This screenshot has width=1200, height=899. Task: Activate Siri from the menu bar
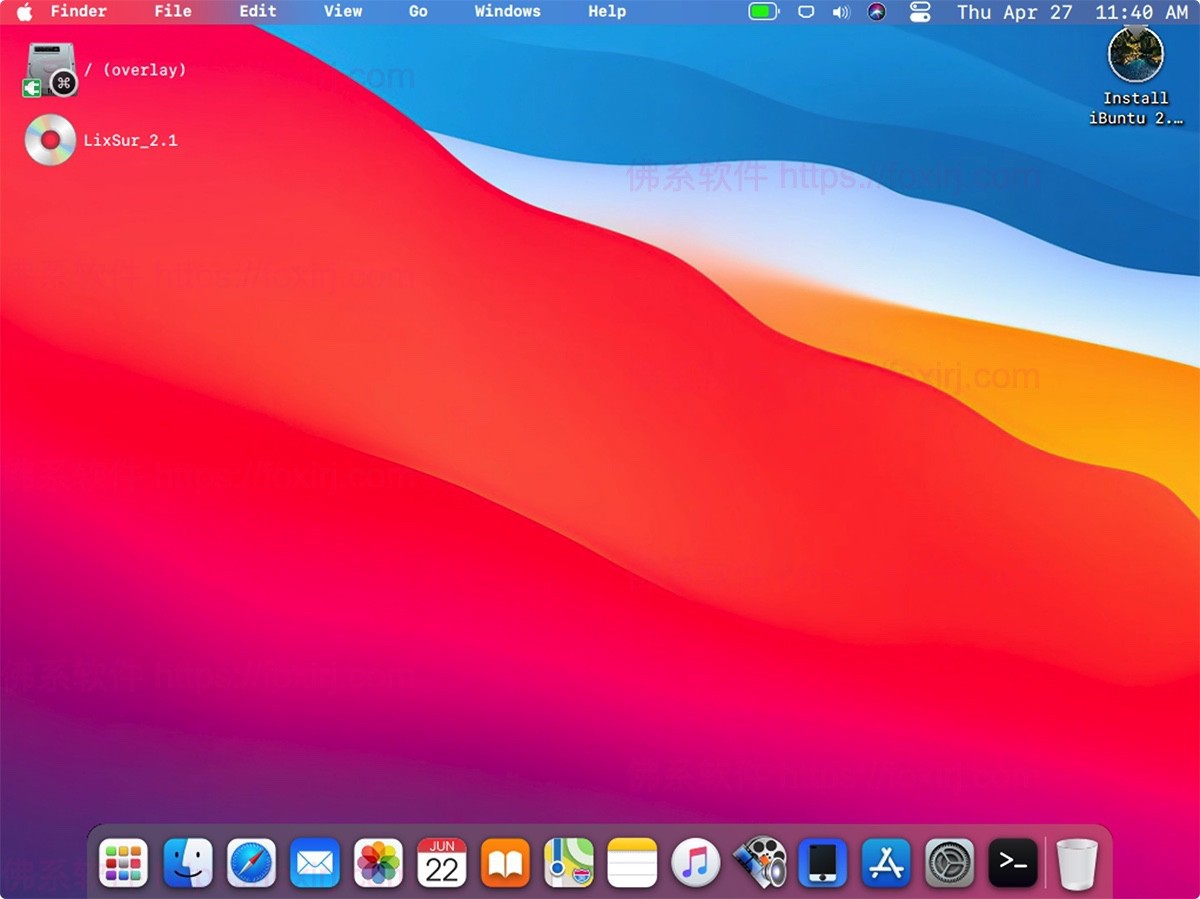[876, 12]
